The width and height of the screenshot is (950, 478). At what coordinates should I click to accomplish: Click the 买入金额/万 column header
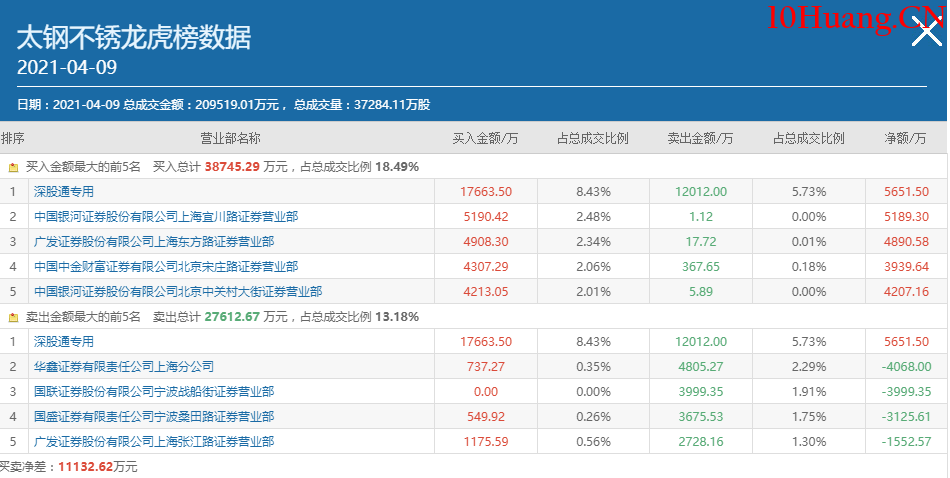tap(485, 138)
